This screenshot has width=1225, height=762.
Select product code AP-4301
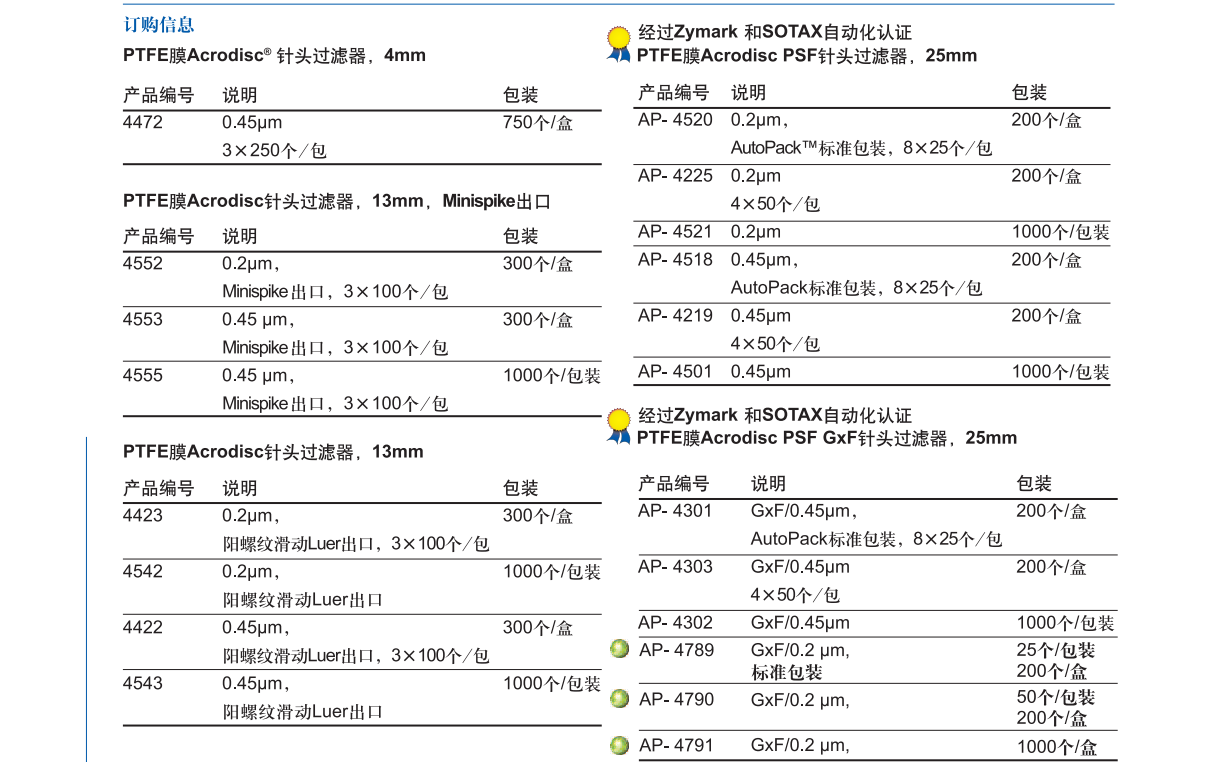coord(676,511)
